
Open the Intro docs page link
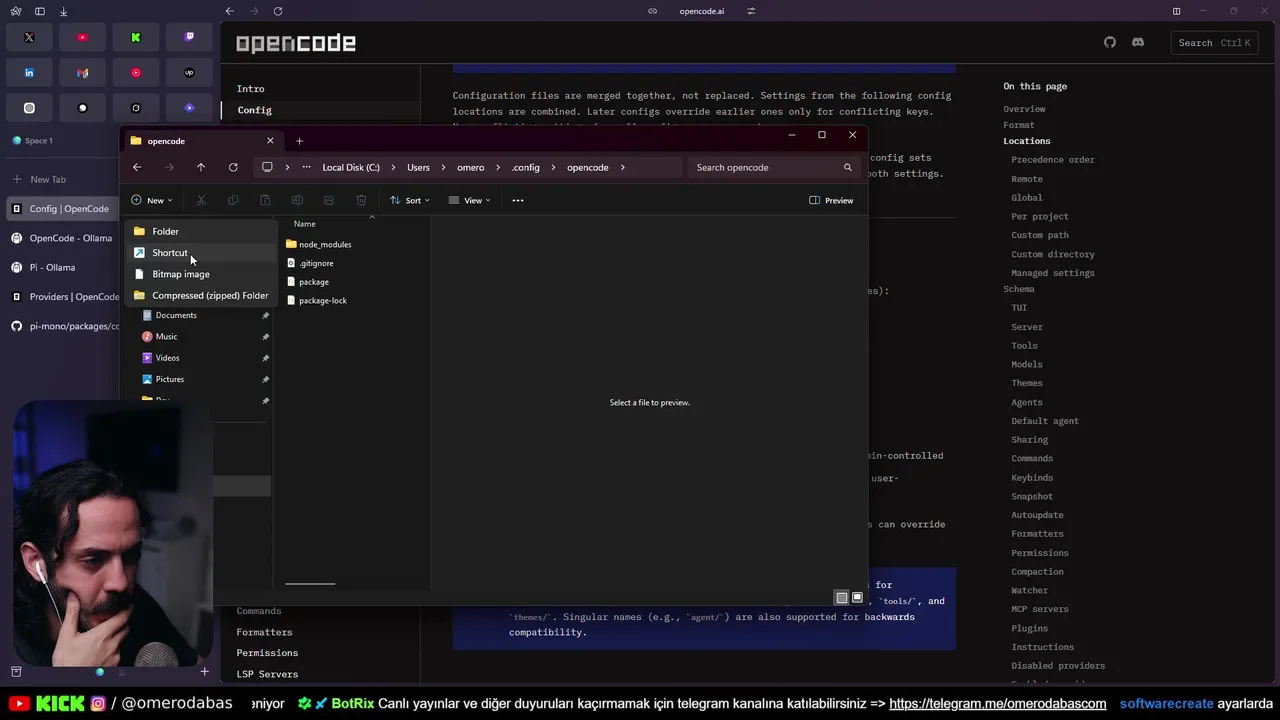click(x=250, y=89)
